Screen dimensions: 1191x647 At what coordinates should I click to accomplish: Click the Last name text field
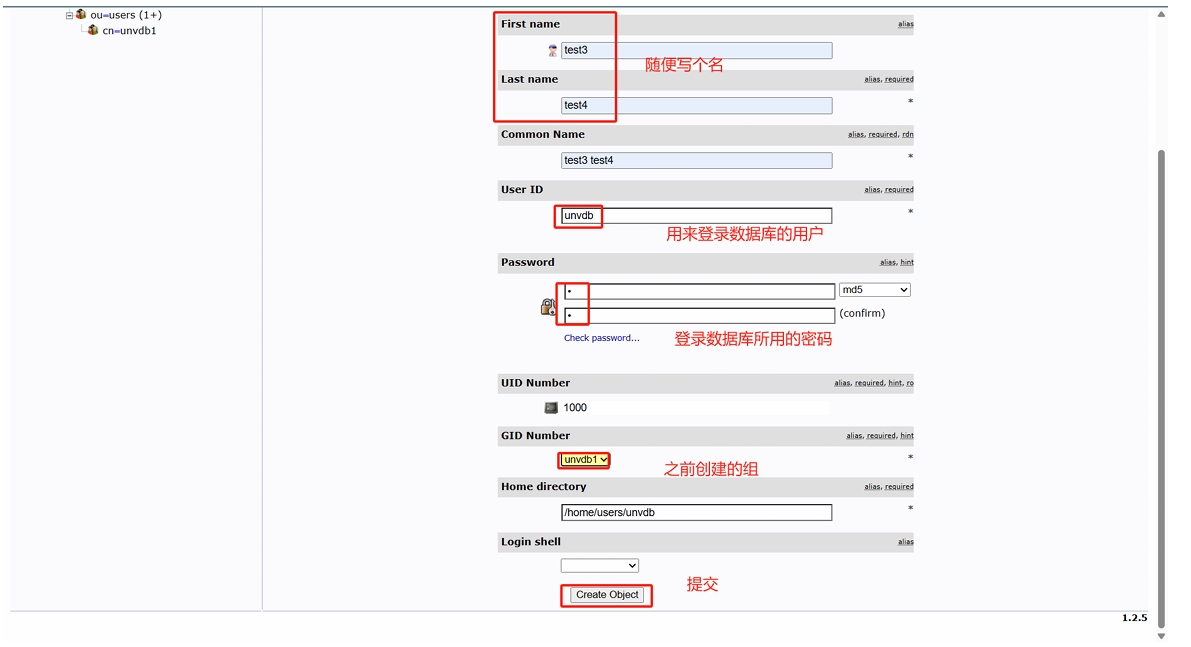pyautogui.click(x=696, y=105)
